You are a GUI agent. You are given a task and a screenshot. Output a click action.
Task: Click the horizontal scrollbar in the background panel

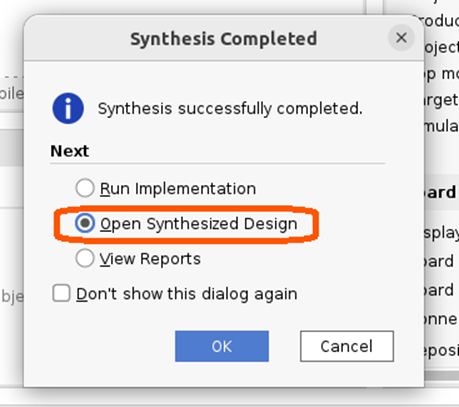(x=442, y=376)
